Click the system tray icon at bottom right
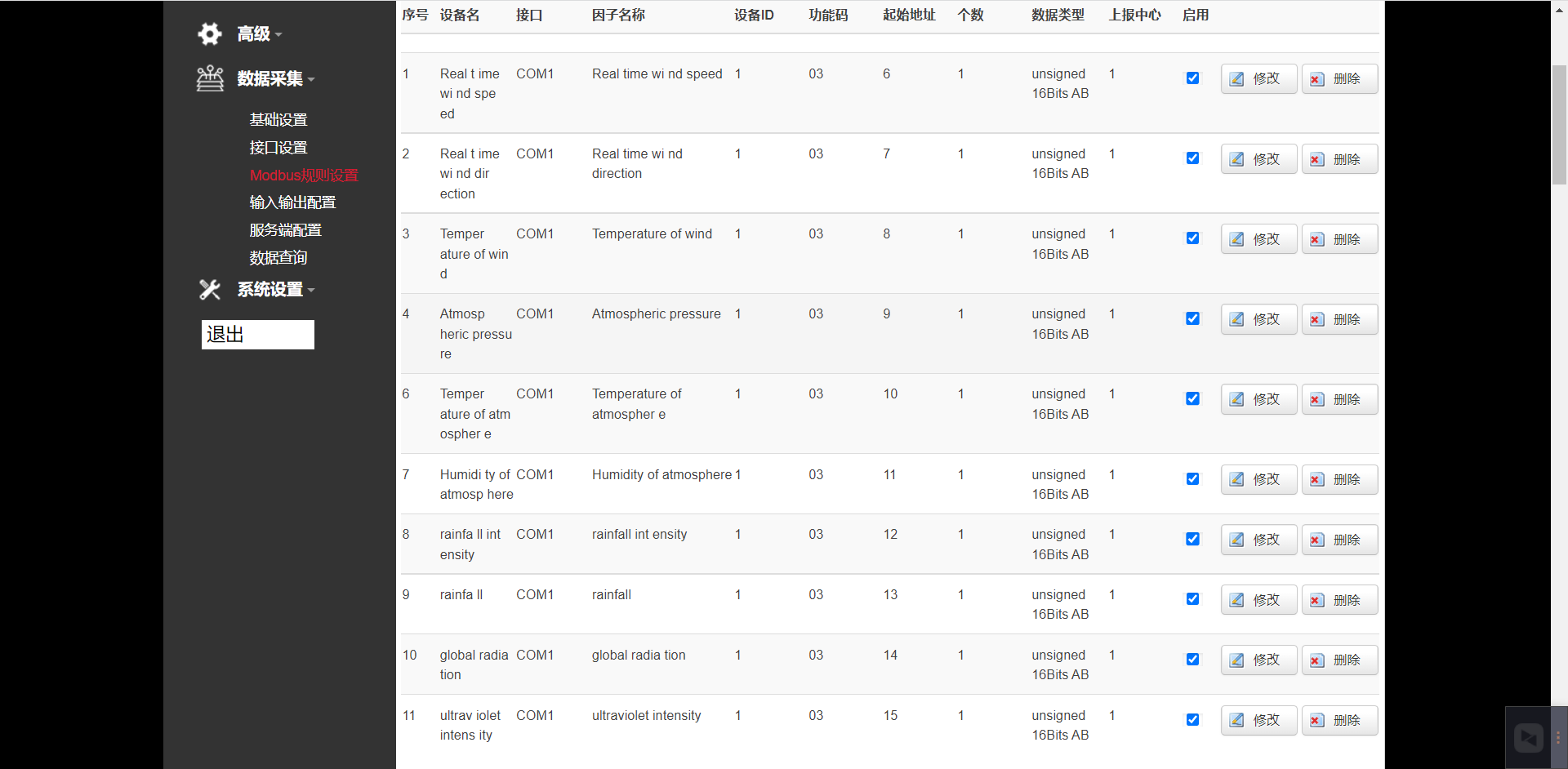Image resolution: width=1568 pixels, height=769 pixels. pos(1529,737)
